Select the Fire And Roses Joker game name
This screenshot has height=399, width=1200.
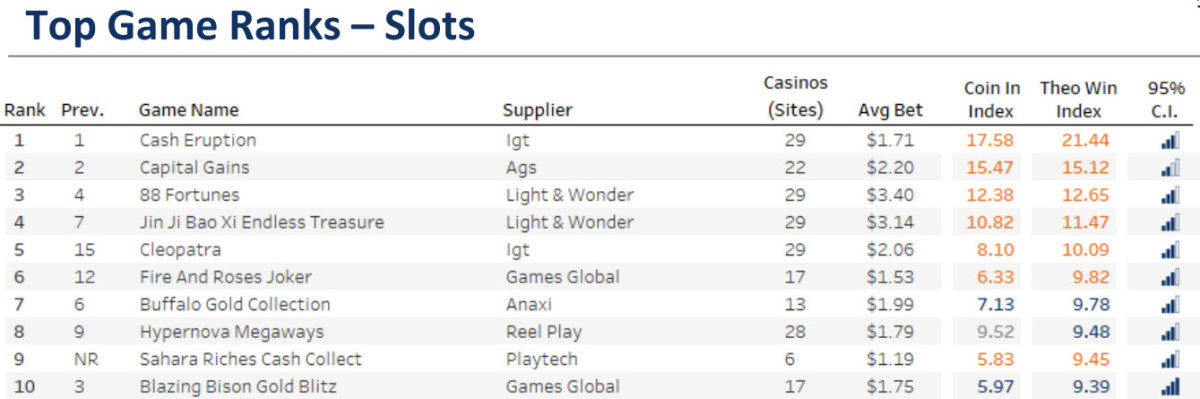[226, 277]
